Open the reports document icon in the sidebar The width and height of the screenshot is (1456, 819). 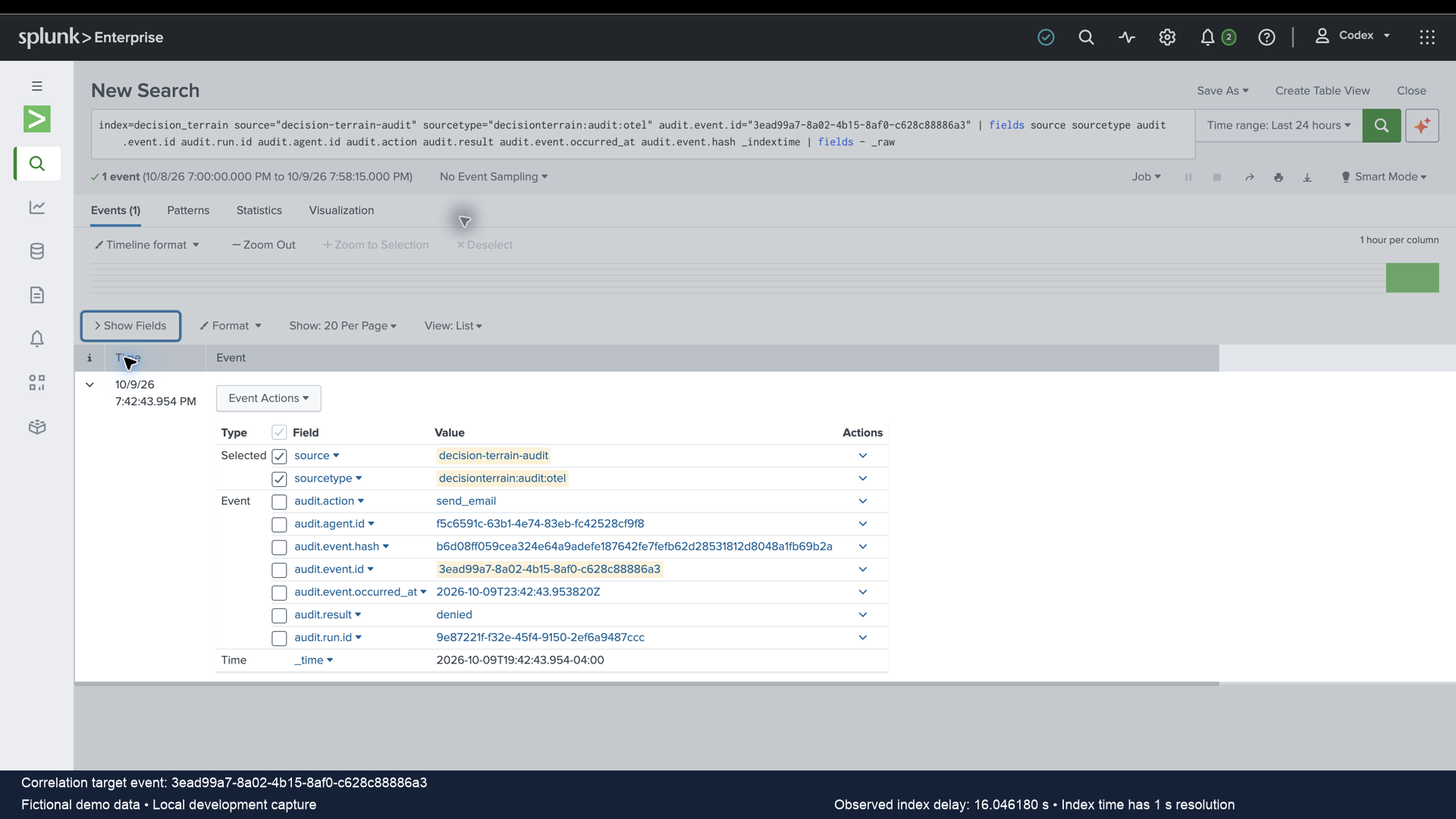37,295
